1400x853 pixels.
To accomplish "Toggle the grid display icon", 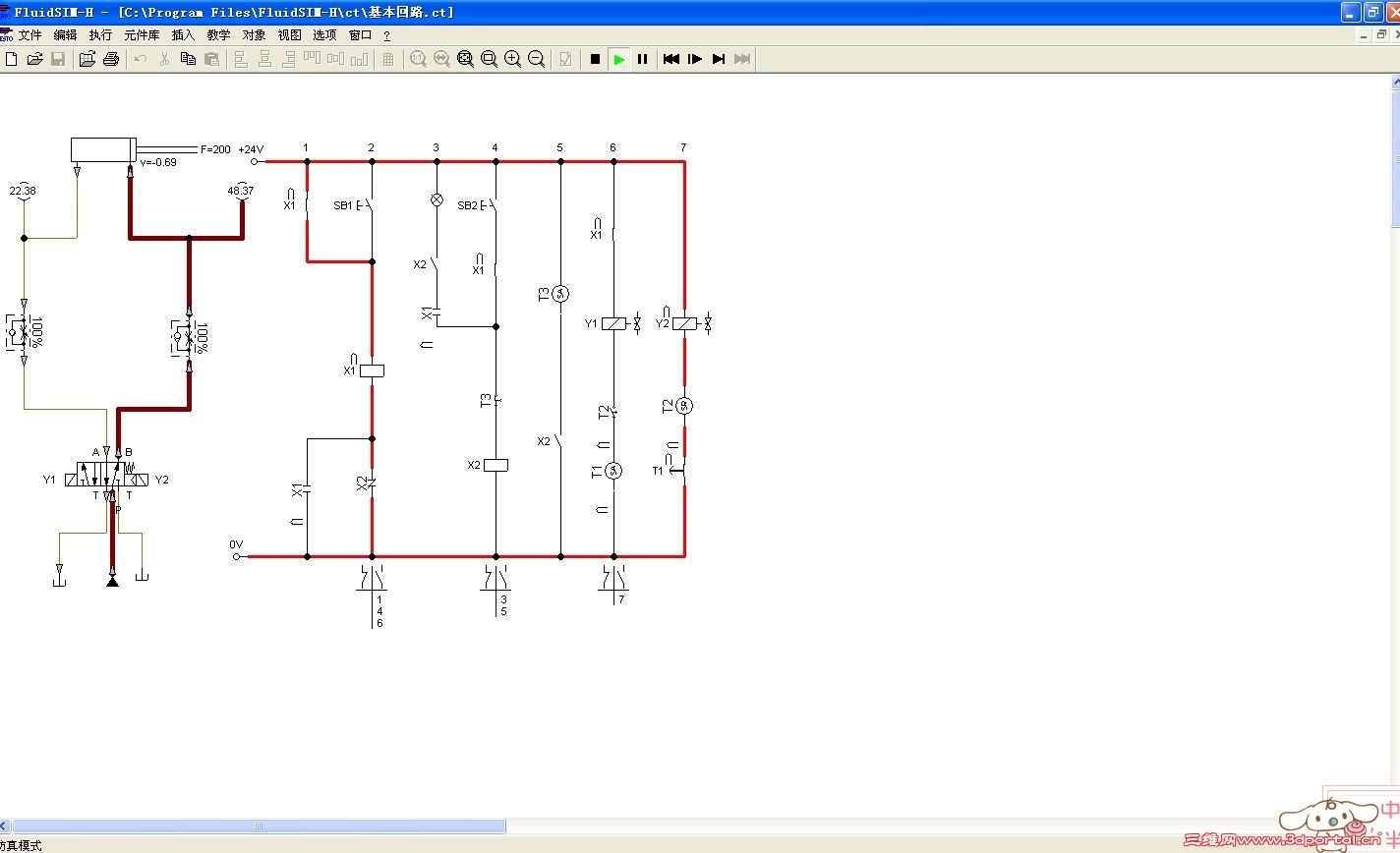I will (388, 59).
